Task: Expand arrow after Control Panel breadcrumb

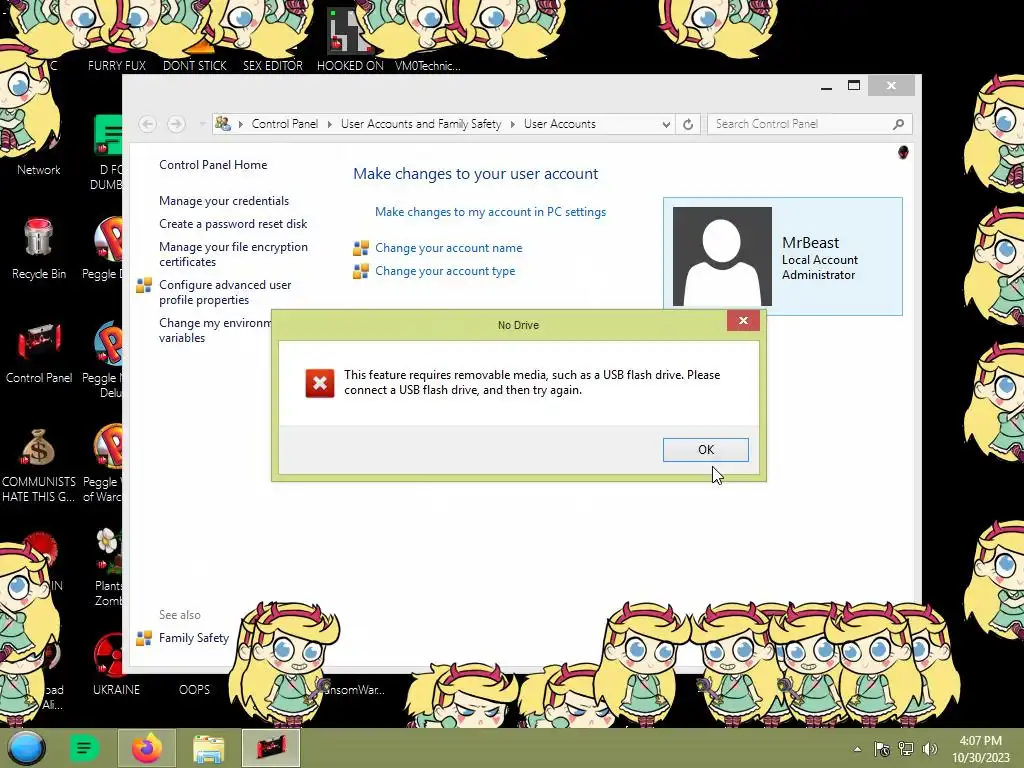Action: click(x=329, y=124)
